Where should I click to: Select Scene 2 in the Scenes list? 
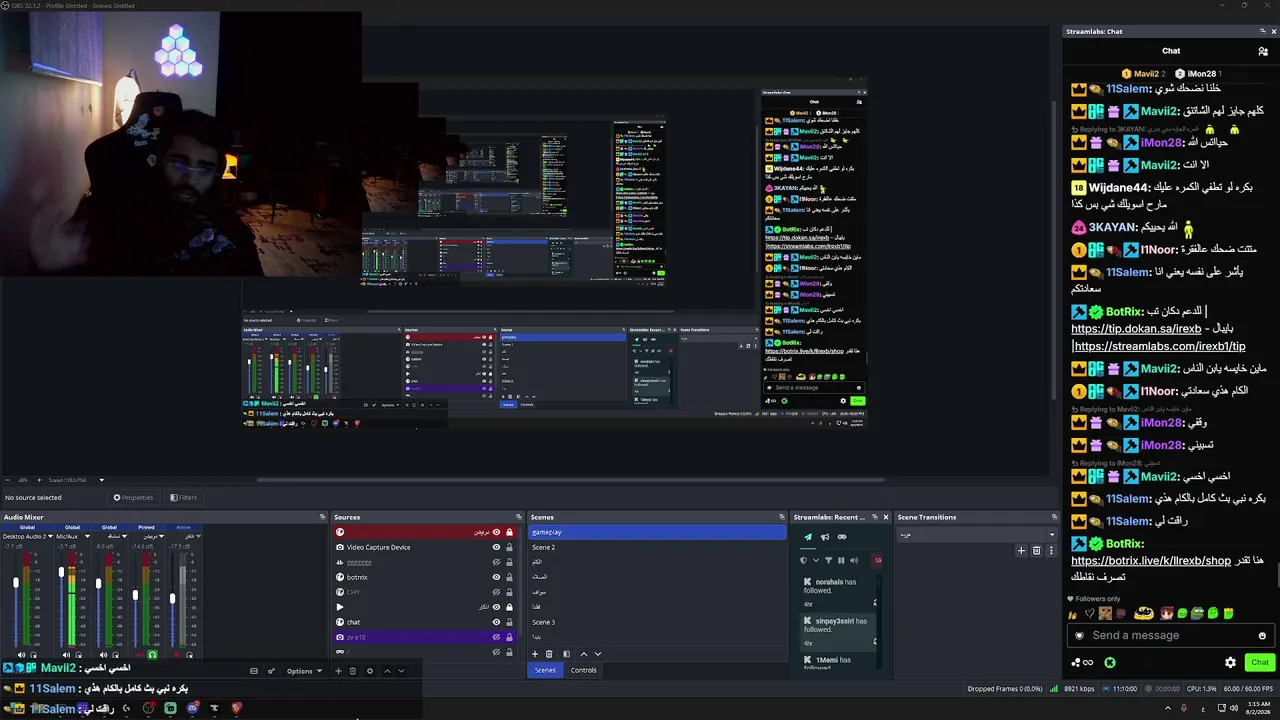[x=657, y=547]
